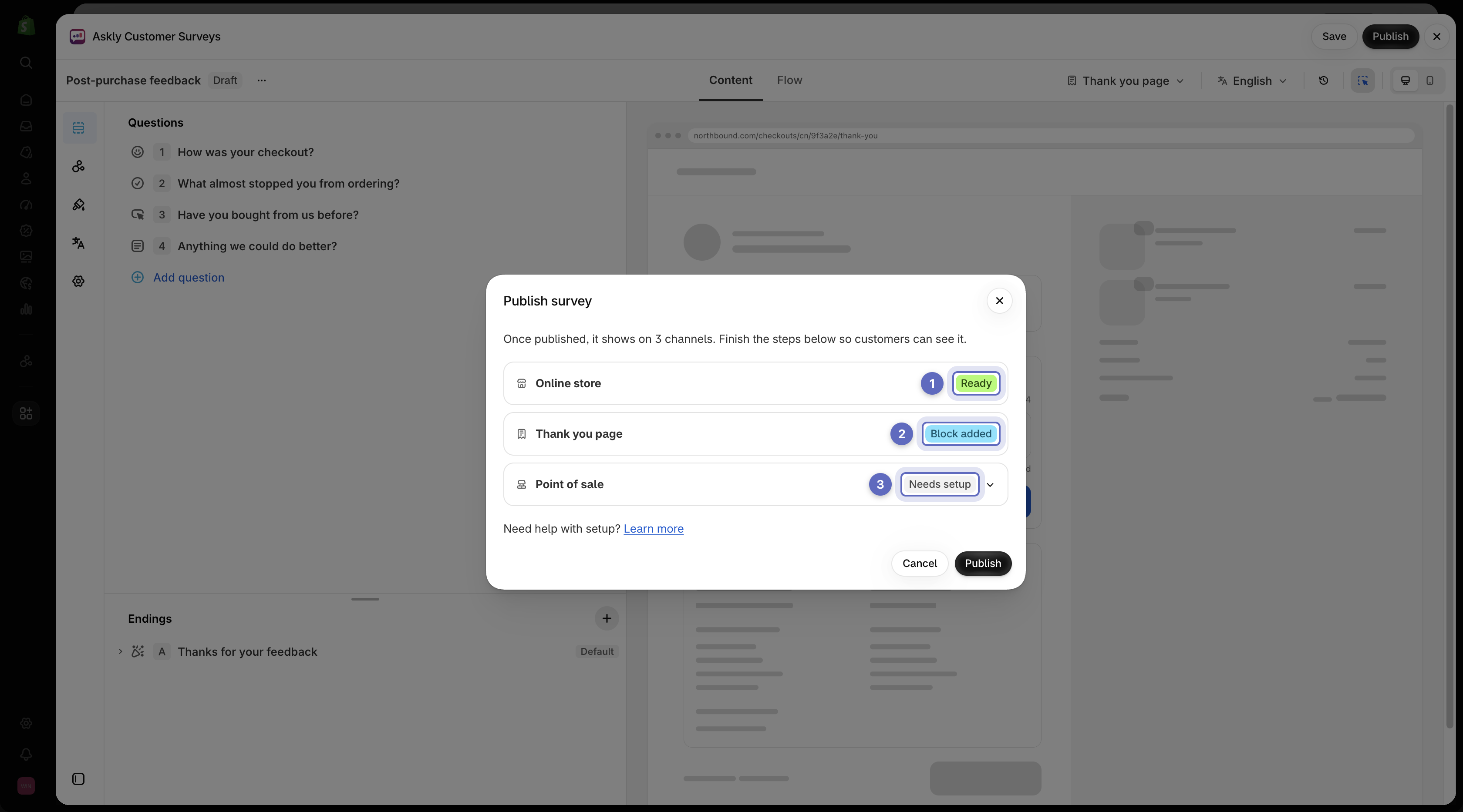Collapse the sidebar panel icon
The height and width of the screenshot is (812, 1463).
point(79,779)
